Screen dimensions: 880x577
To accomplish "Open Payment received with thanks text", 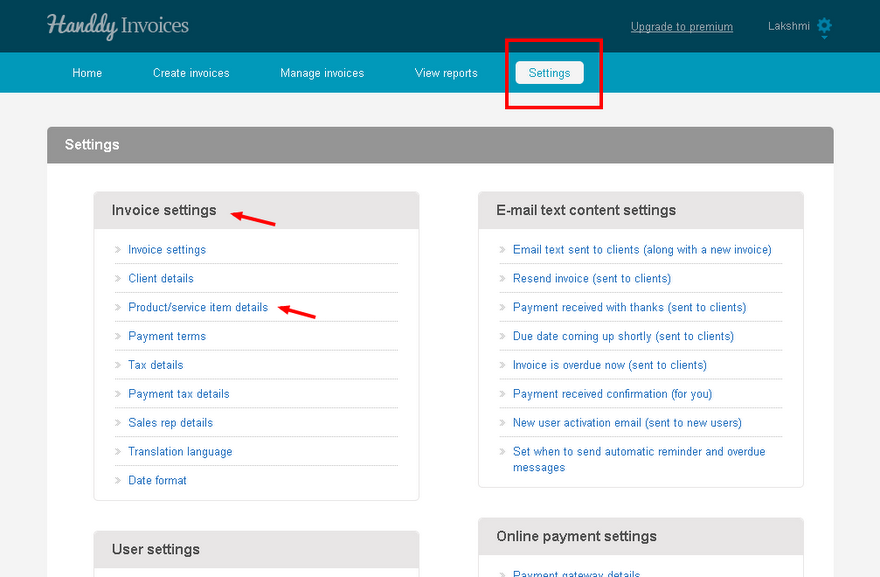I will tap(630, 308).
